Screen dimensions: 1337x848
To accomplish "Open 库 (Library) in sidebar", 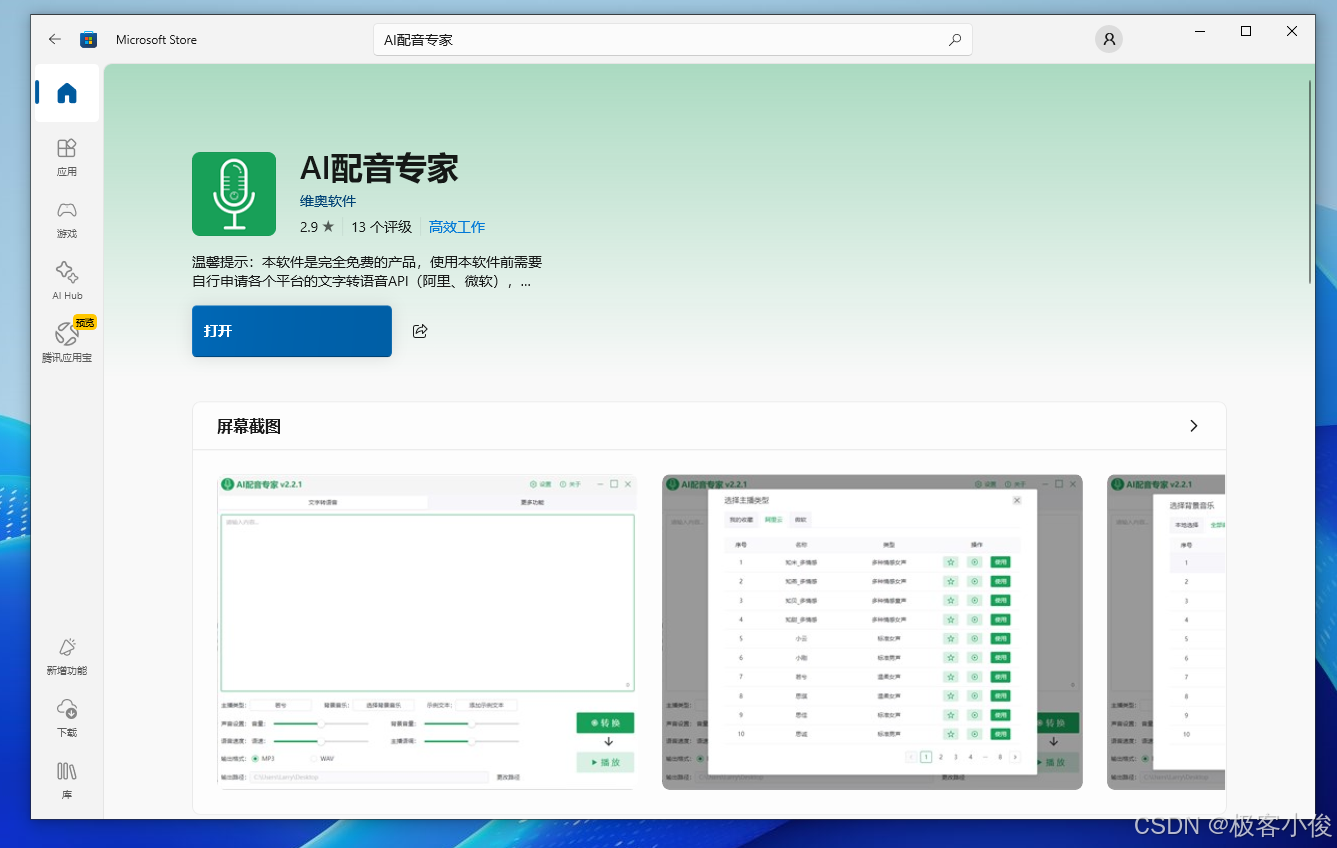I will tap(67, 780).
